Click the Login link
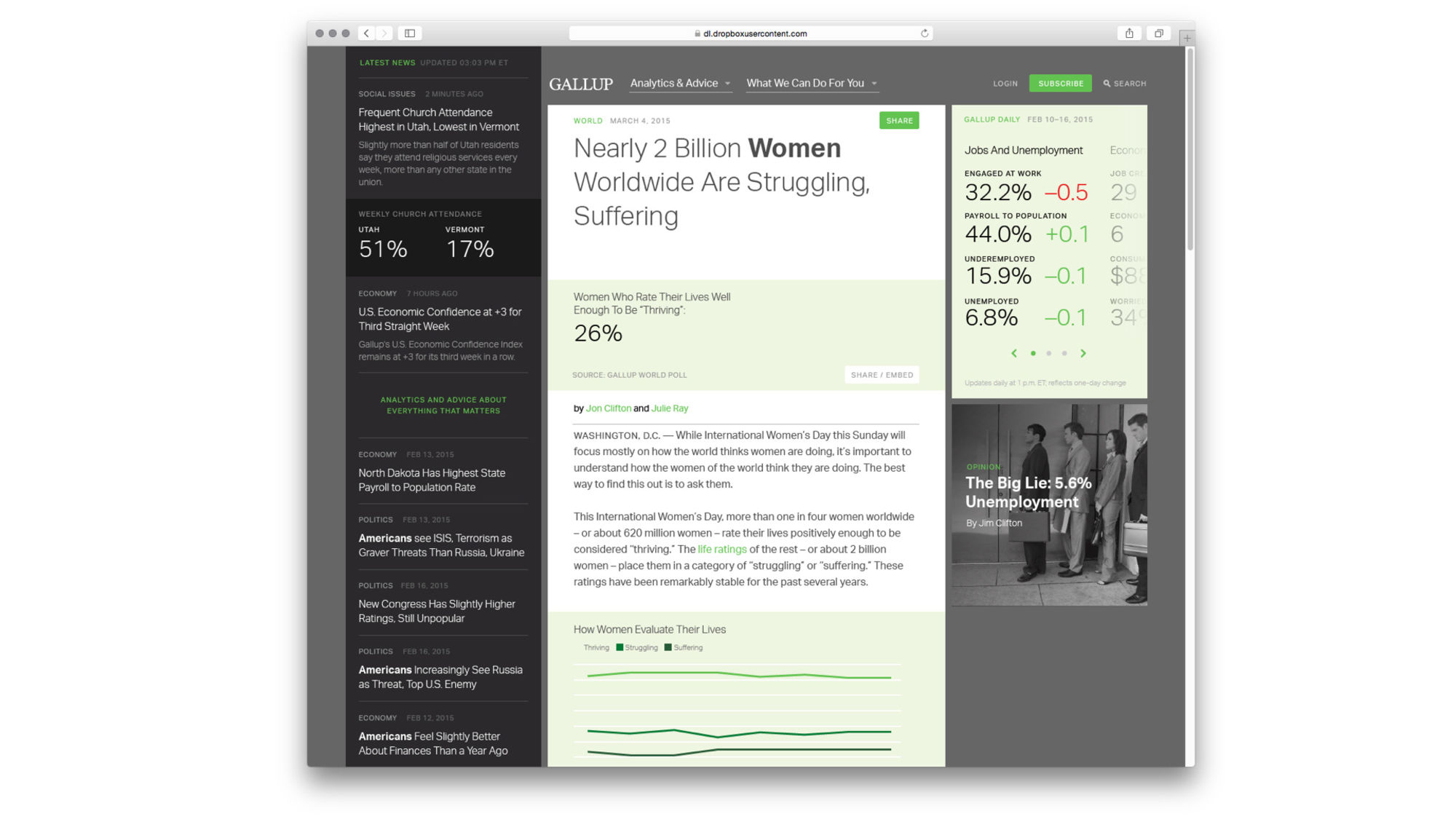 click(x=1005, y=84)
